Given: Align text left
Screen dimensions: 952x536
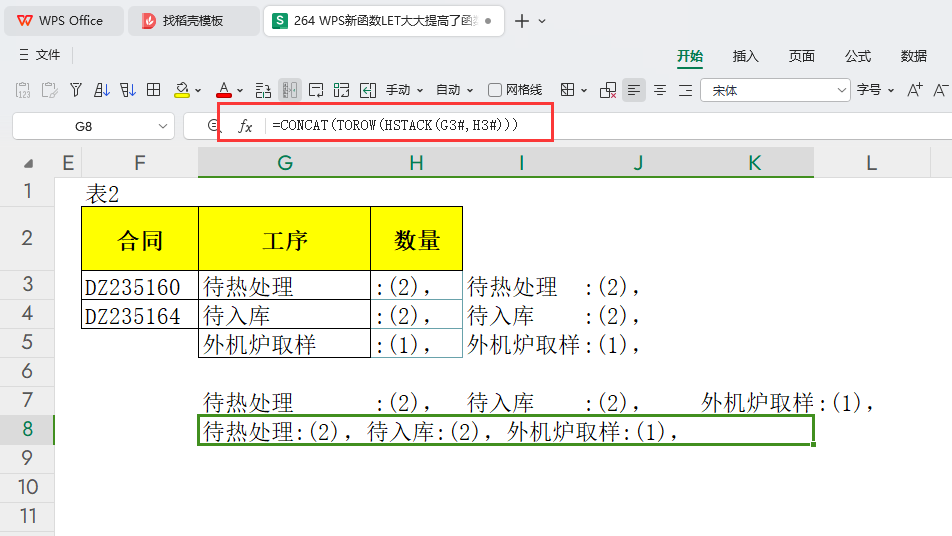Looking at the screenshot, I should tap(634, 90).
